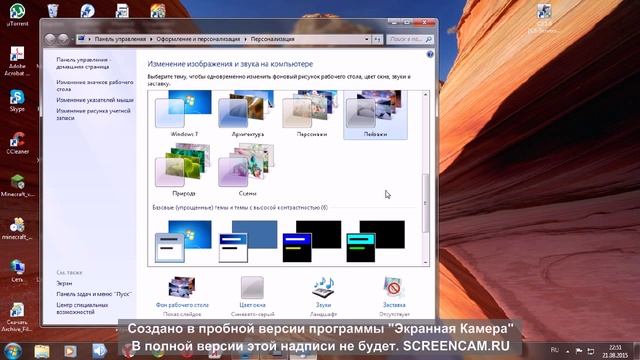The height and width of the screenshot is (360, 640).
Task: Select the high contrast theme with blue title bar
Action: [x=311, y=241]
